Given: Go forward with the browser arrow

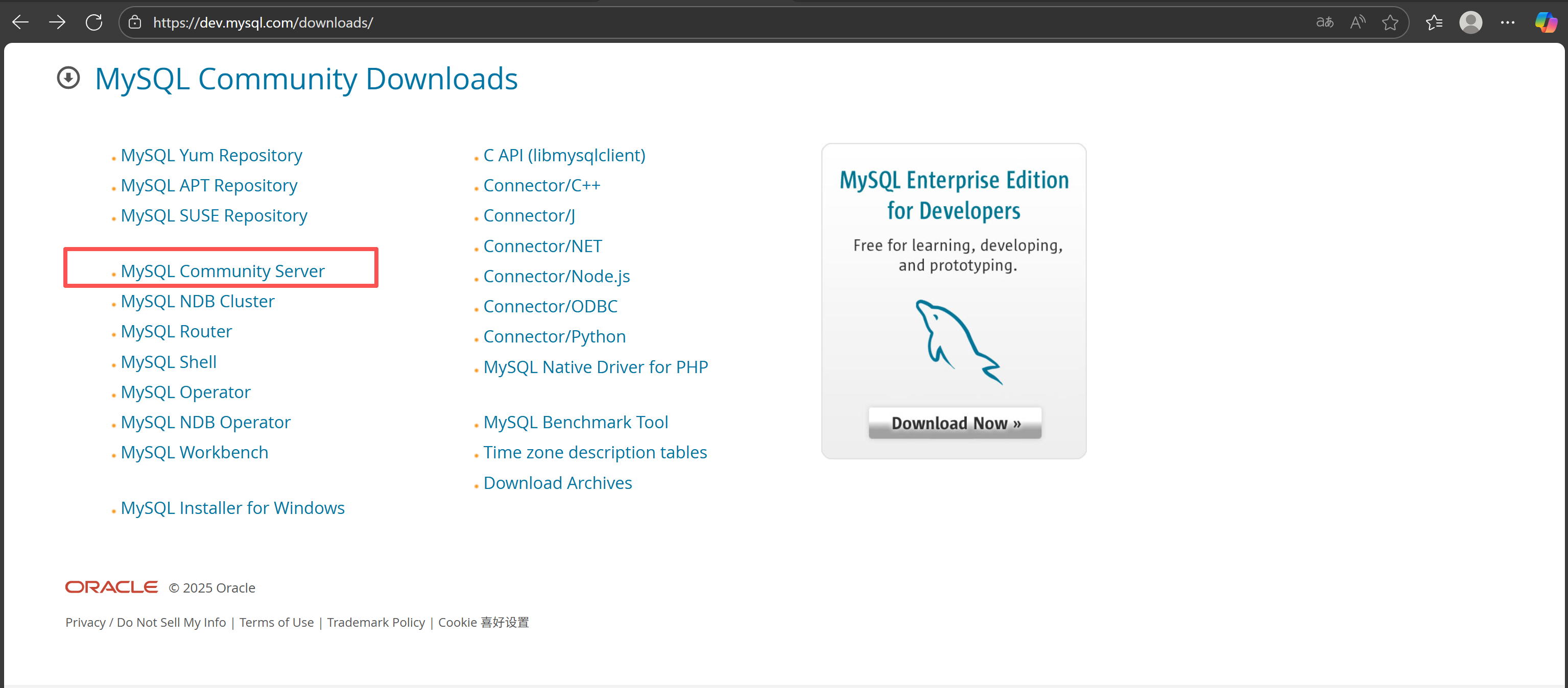Looking at the screenshot, I should point(57,22).
